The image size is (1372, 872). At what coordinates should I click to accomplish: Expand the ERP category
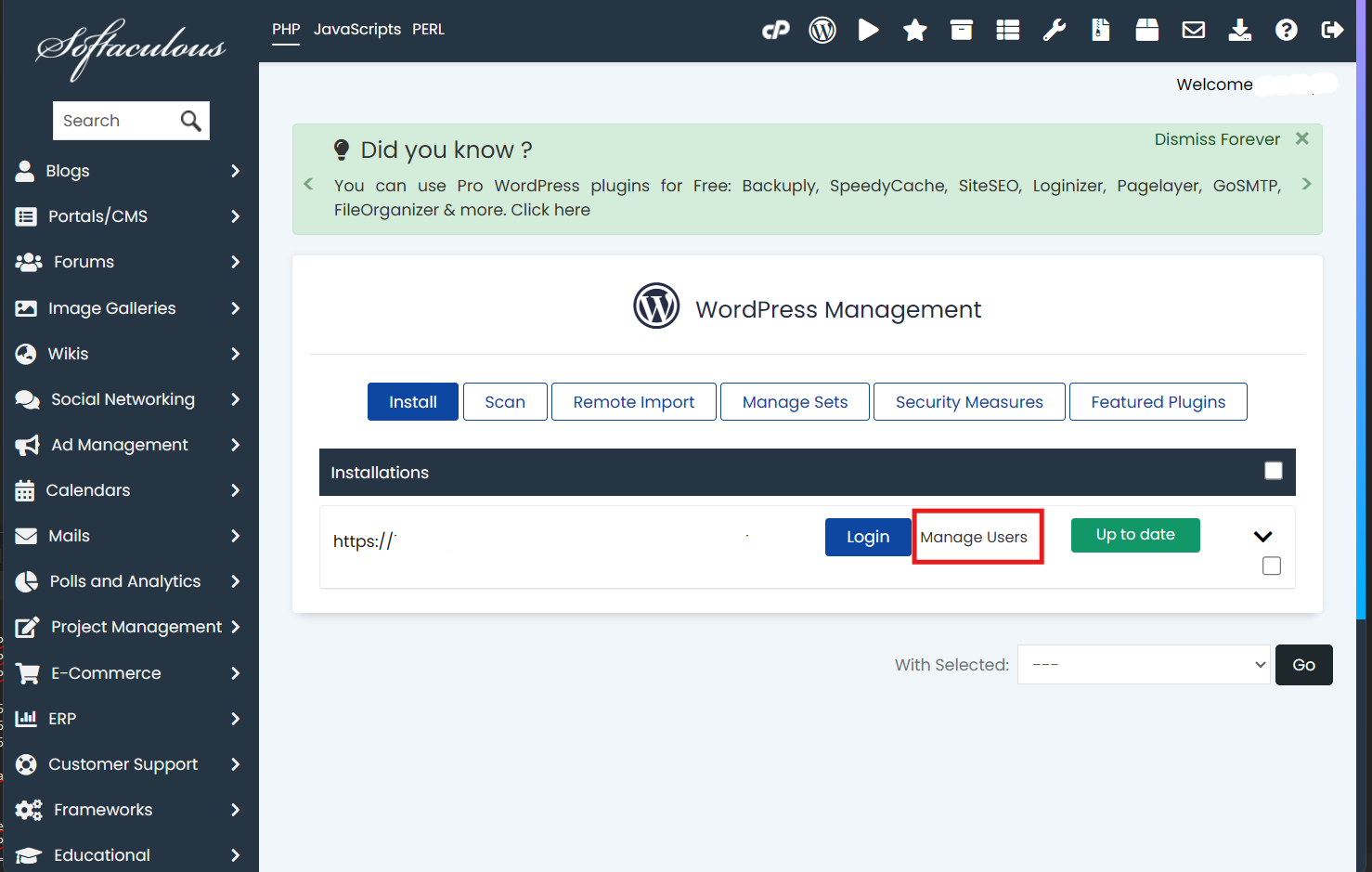(x=235, y=719)
